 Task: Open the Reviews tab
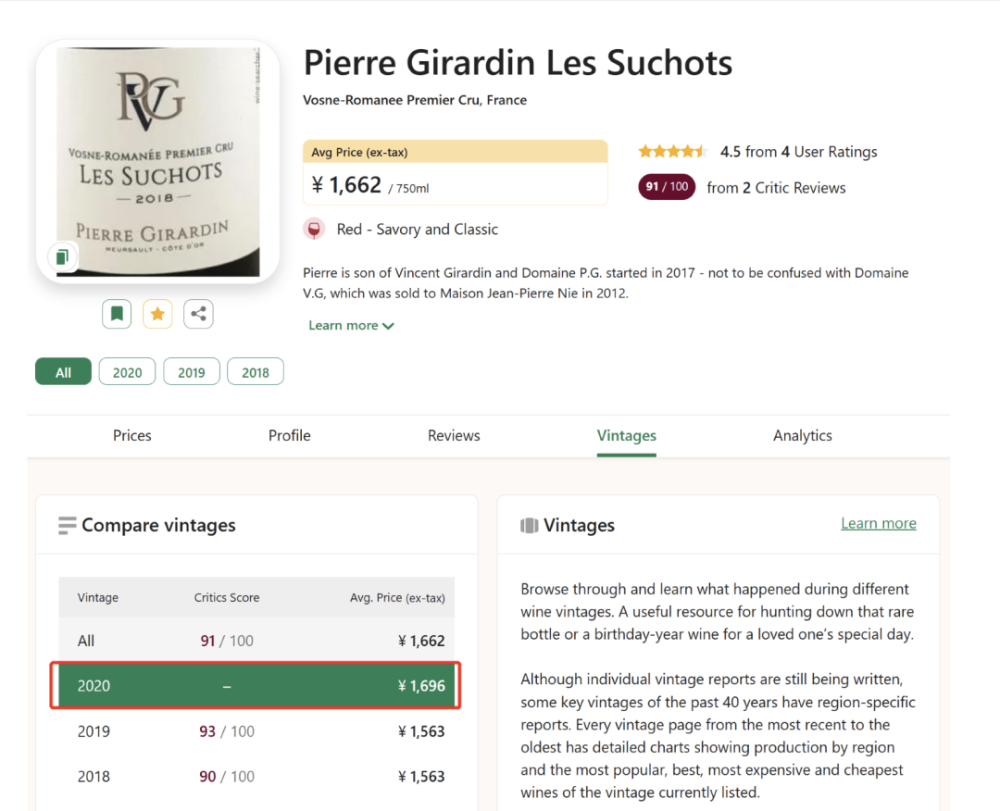pos(454,435)
